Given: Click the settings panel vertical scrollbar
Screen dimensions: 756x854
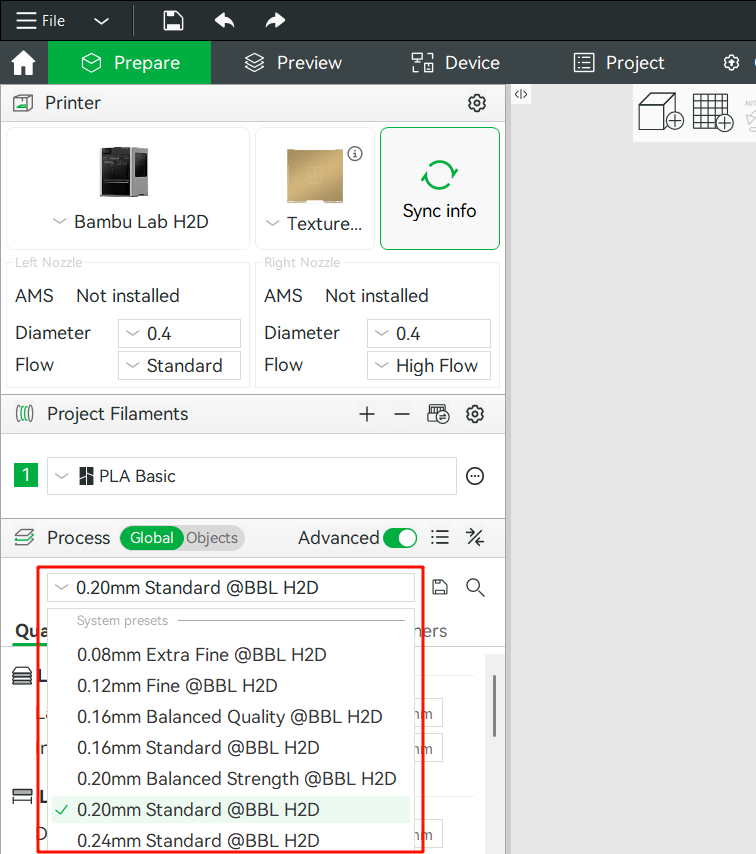Looking at the screenshot, I should [494, 705].
